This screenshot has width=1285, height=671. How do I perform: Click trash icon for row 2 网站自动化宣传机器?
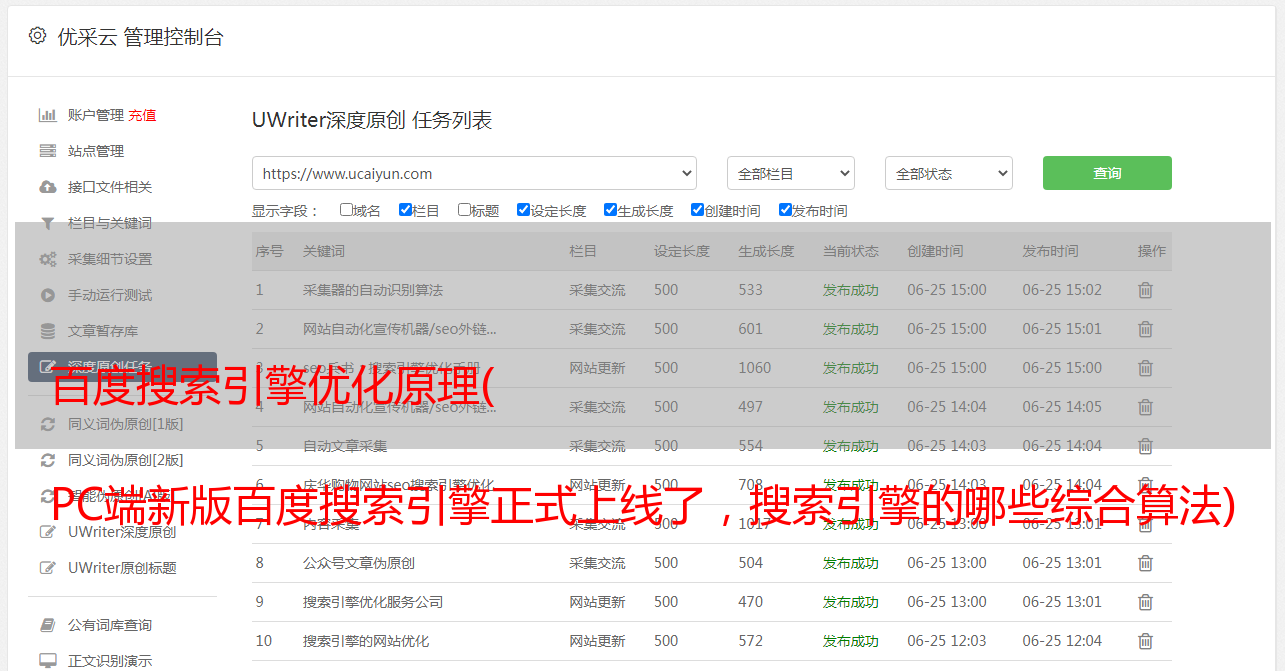point(1145,329)
